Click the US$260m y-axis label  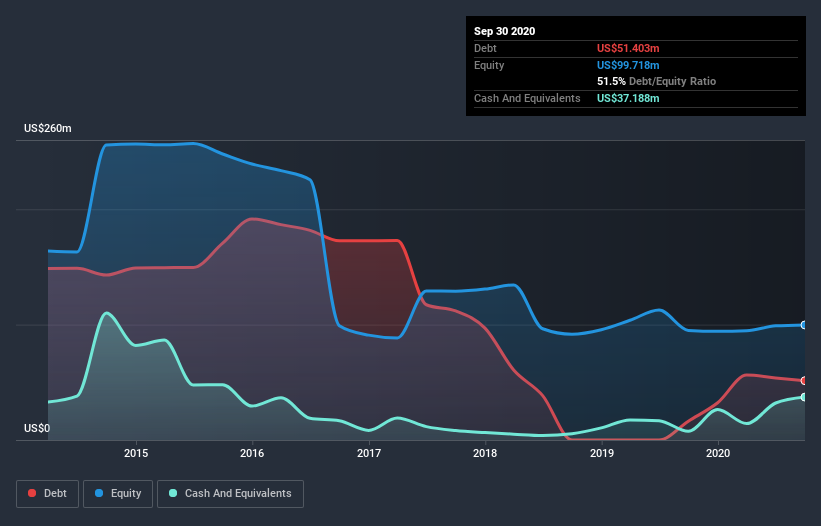point(48,128)
